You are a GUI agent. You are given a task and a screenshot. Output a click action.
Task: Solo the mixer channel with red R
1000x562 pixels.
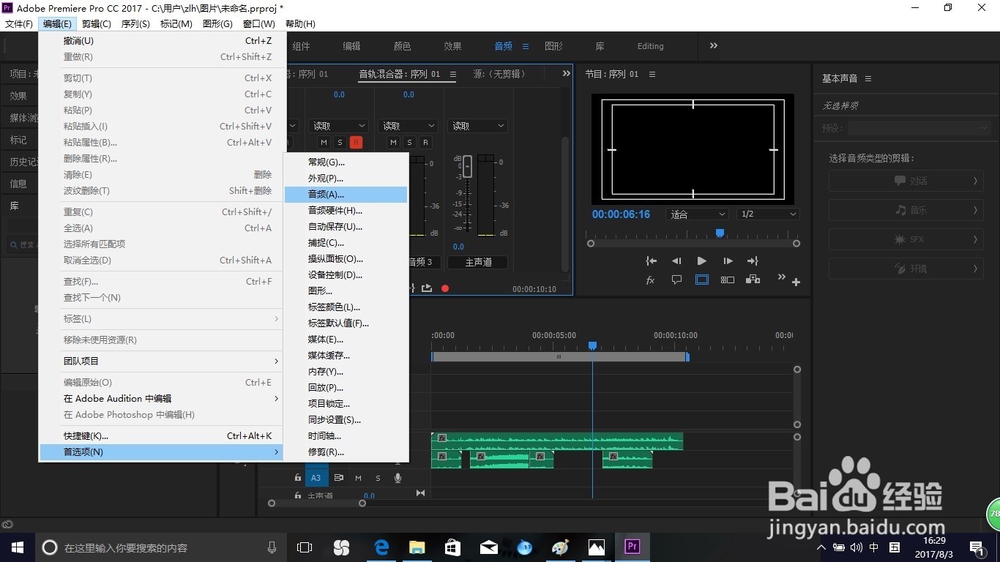tap(340, 142)
